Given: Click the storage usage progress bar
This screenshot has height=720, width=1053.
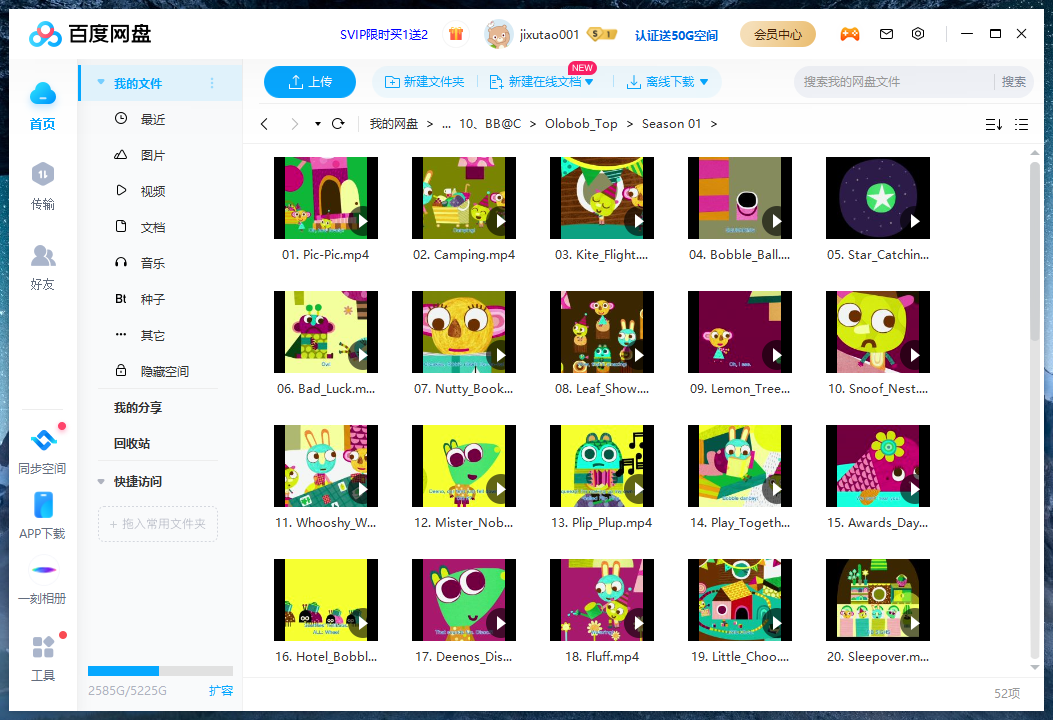Looking at the screenshot, I should (x=160, y=670).
